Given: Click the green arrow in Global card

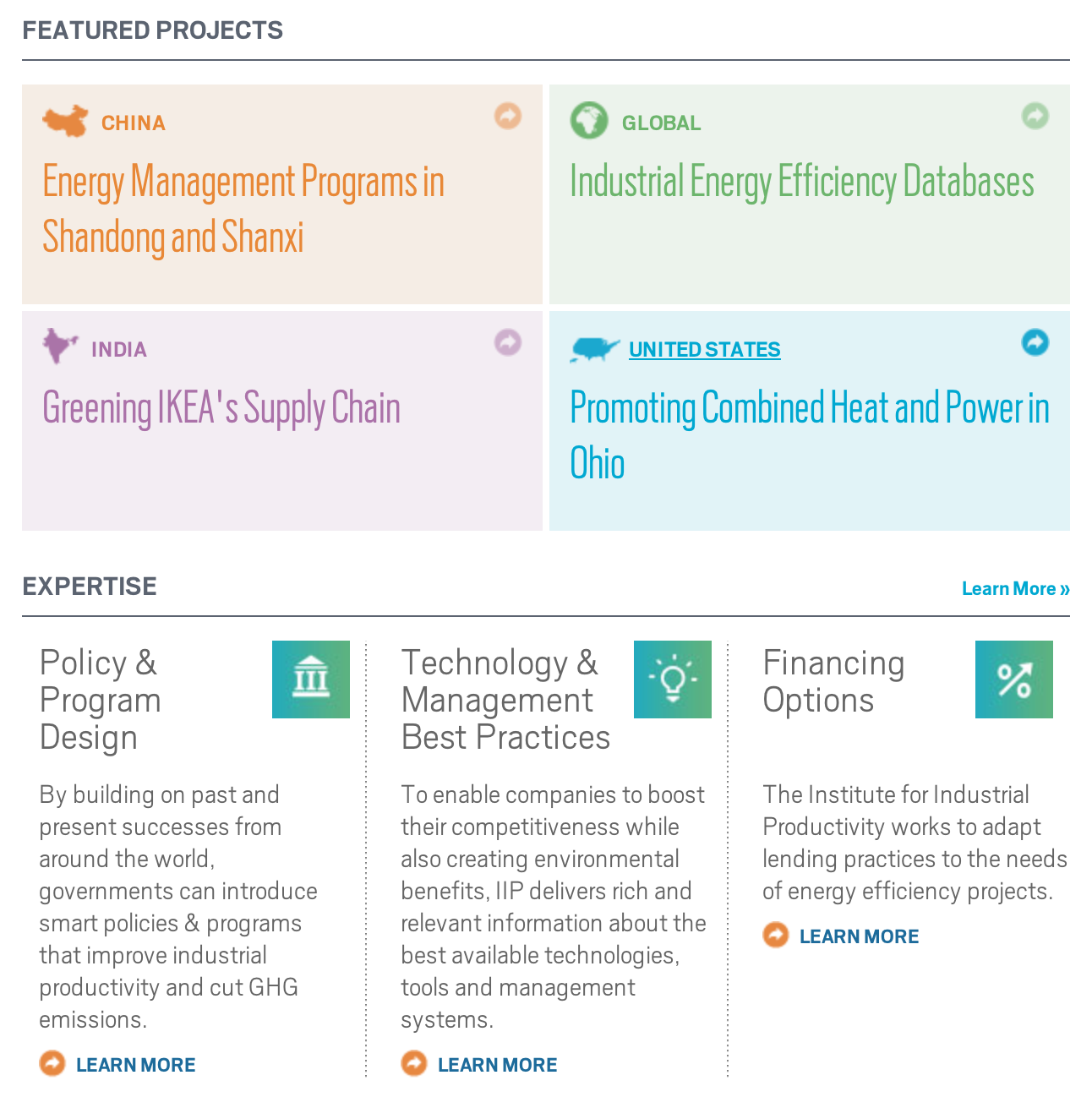Looking at the screenshot, I should coord(1035,116).
